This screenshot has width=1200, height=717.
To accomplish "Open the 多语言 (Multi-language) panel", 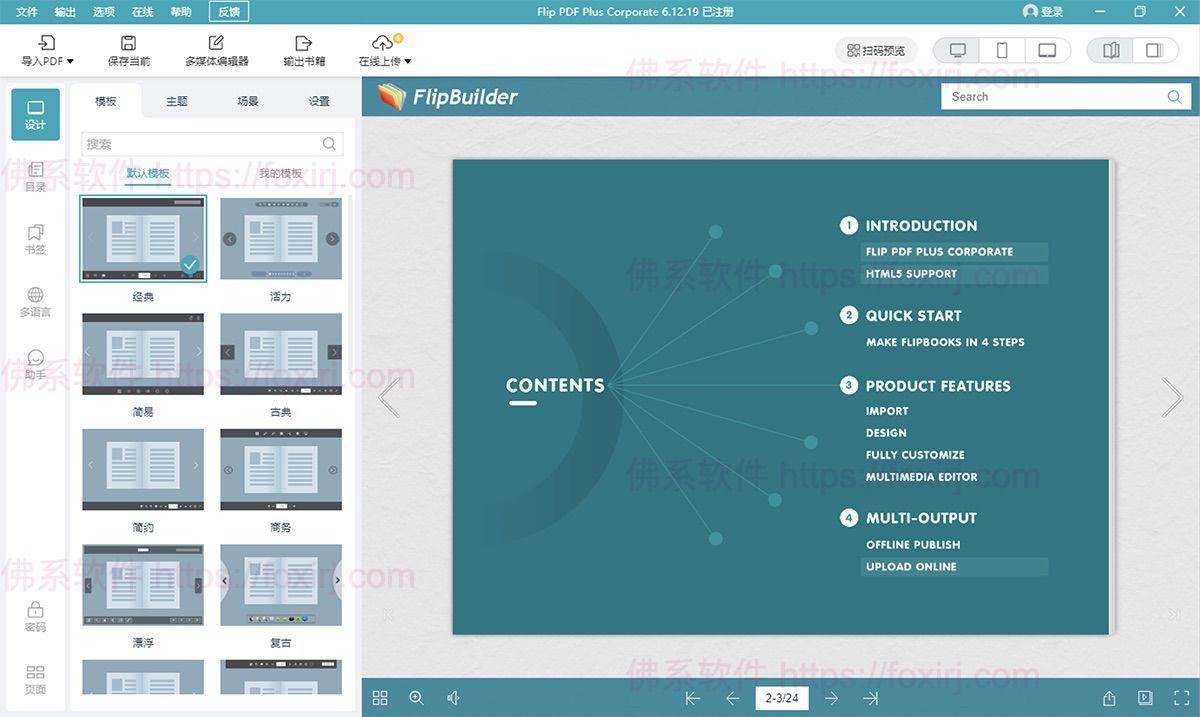I will point(35,300).
